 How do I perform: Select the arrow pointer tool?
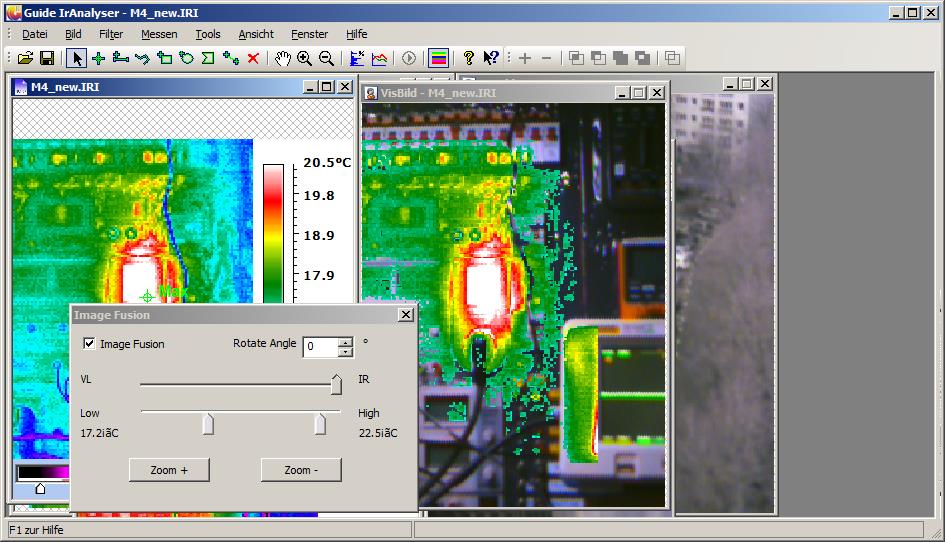click(77, 58)
